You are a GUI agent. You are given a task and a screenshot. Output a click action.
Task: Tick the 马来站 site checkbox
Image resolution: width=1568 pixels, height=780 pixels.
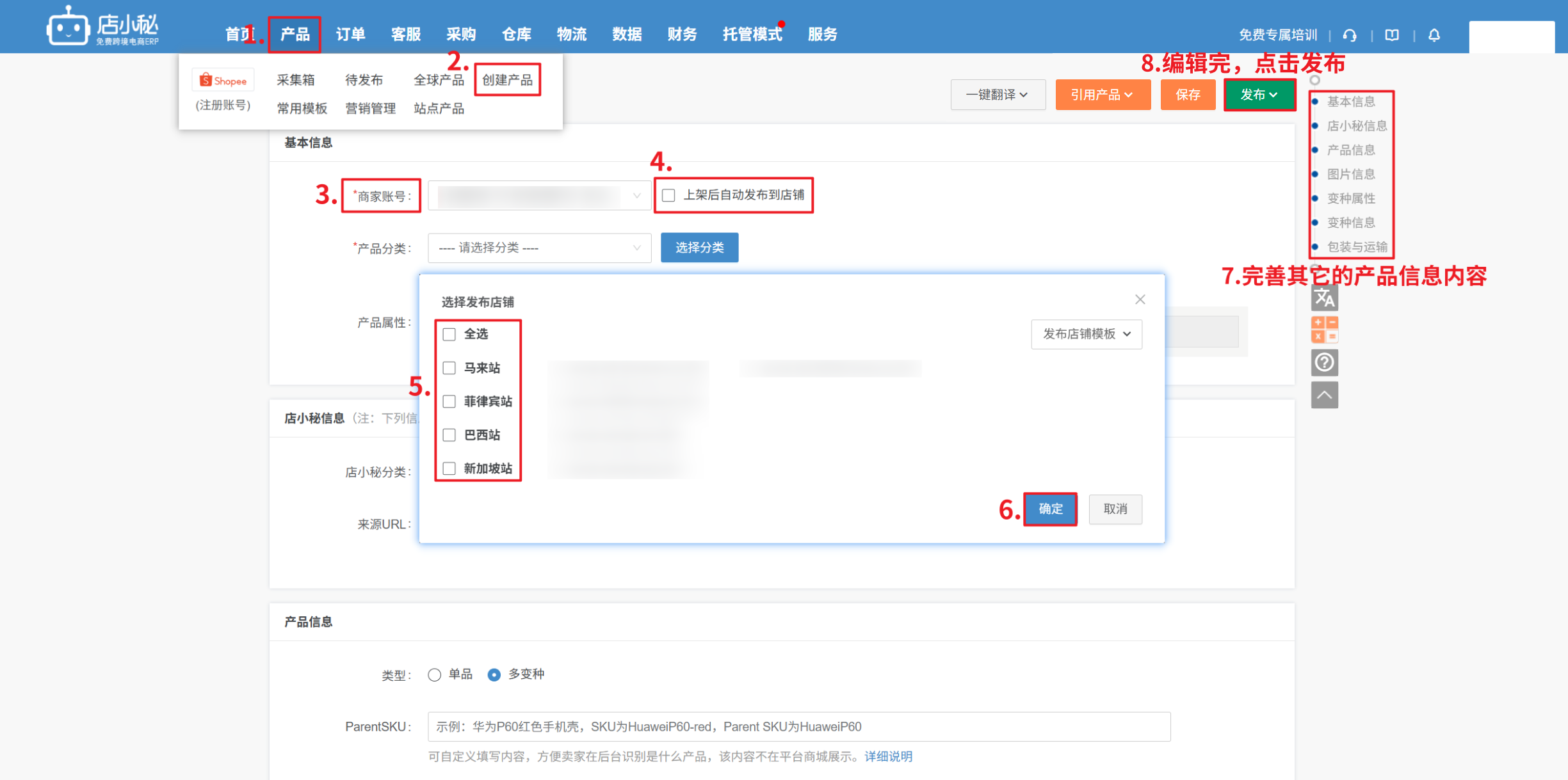click(x=449, y=368)
